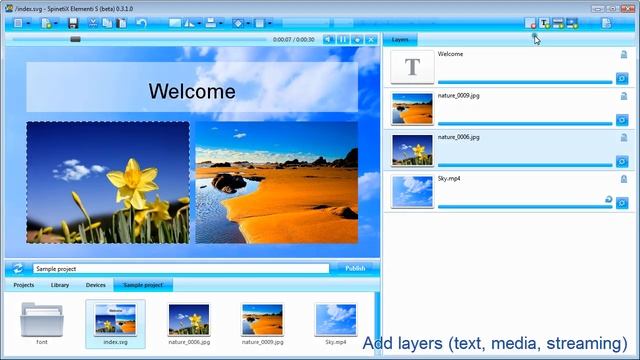Click the new document icon with green plus

(x=46, y=23)
